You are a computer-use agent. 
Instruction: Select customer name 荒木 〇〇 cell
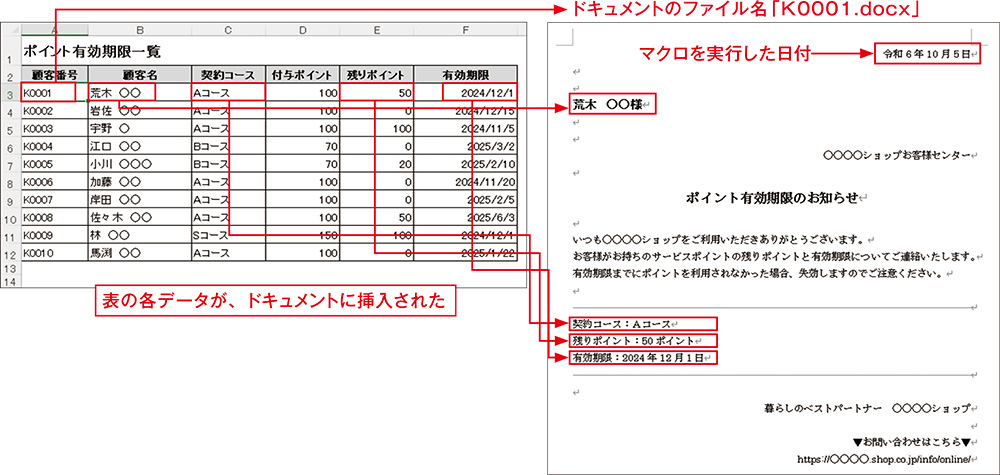point(140,93)
